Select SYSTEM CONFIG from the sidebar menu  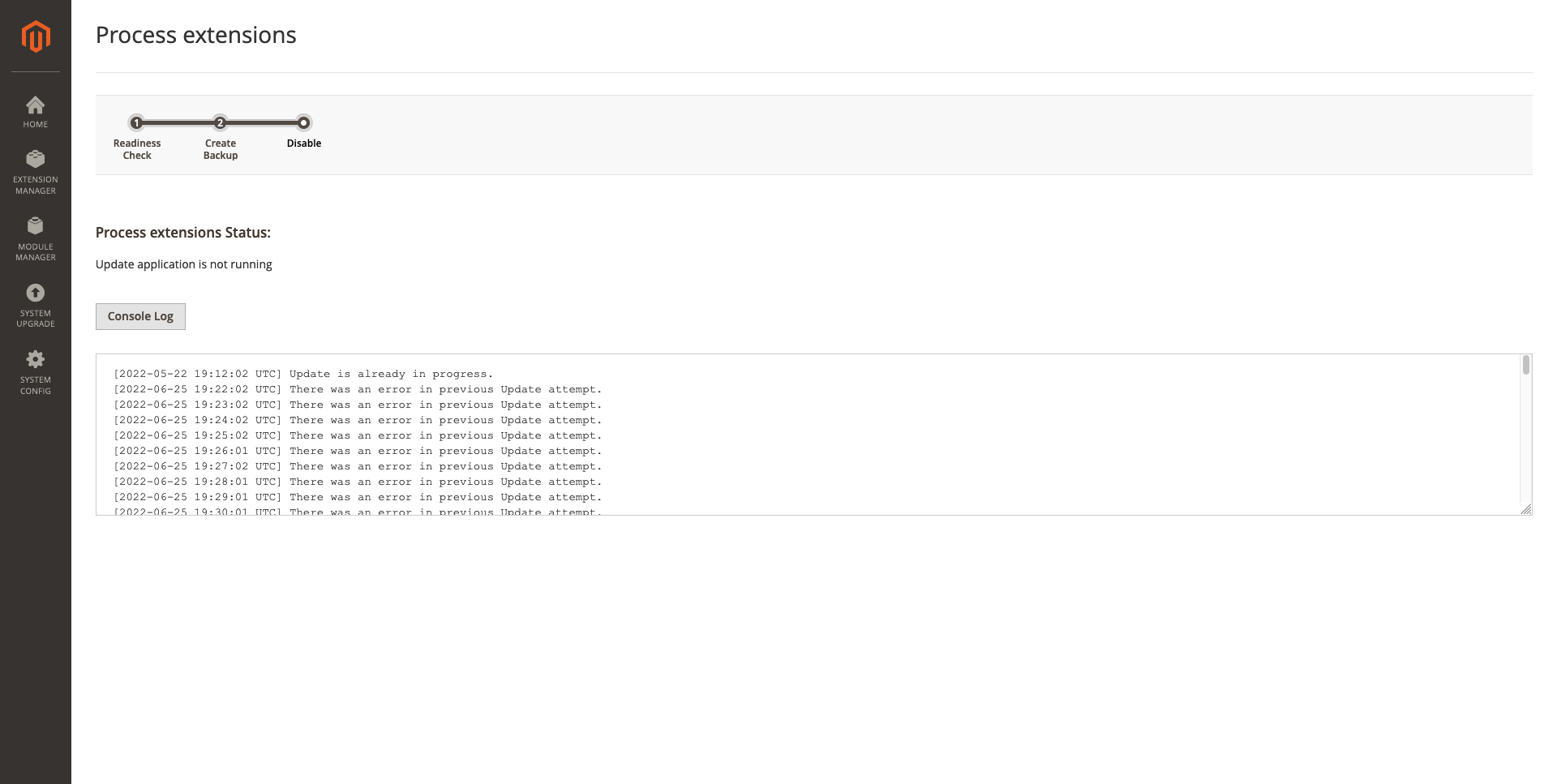tap(35, 385)
